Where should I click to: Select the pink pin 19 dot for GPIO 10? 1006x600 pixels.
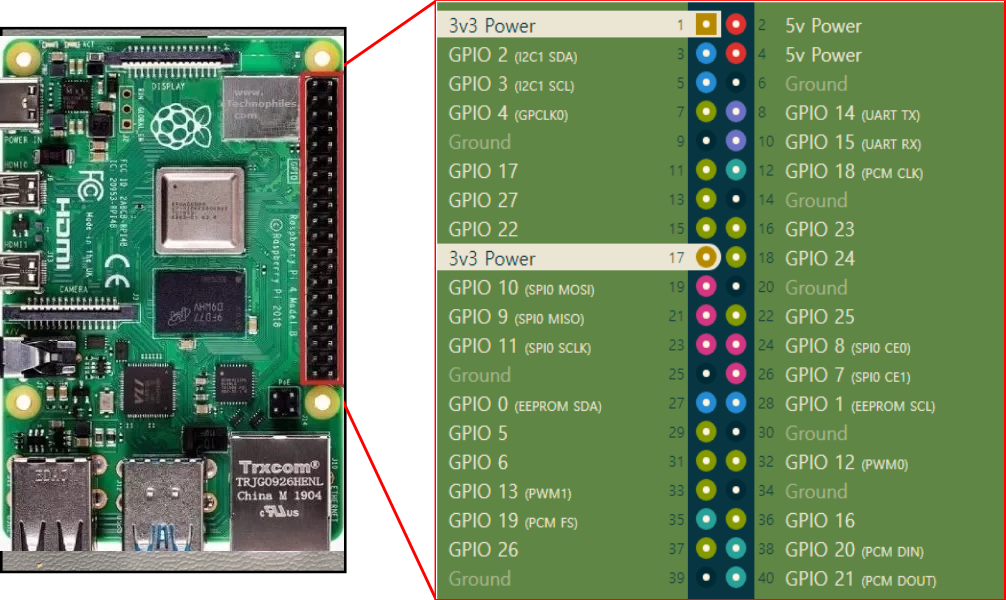(x=706, y=287)
